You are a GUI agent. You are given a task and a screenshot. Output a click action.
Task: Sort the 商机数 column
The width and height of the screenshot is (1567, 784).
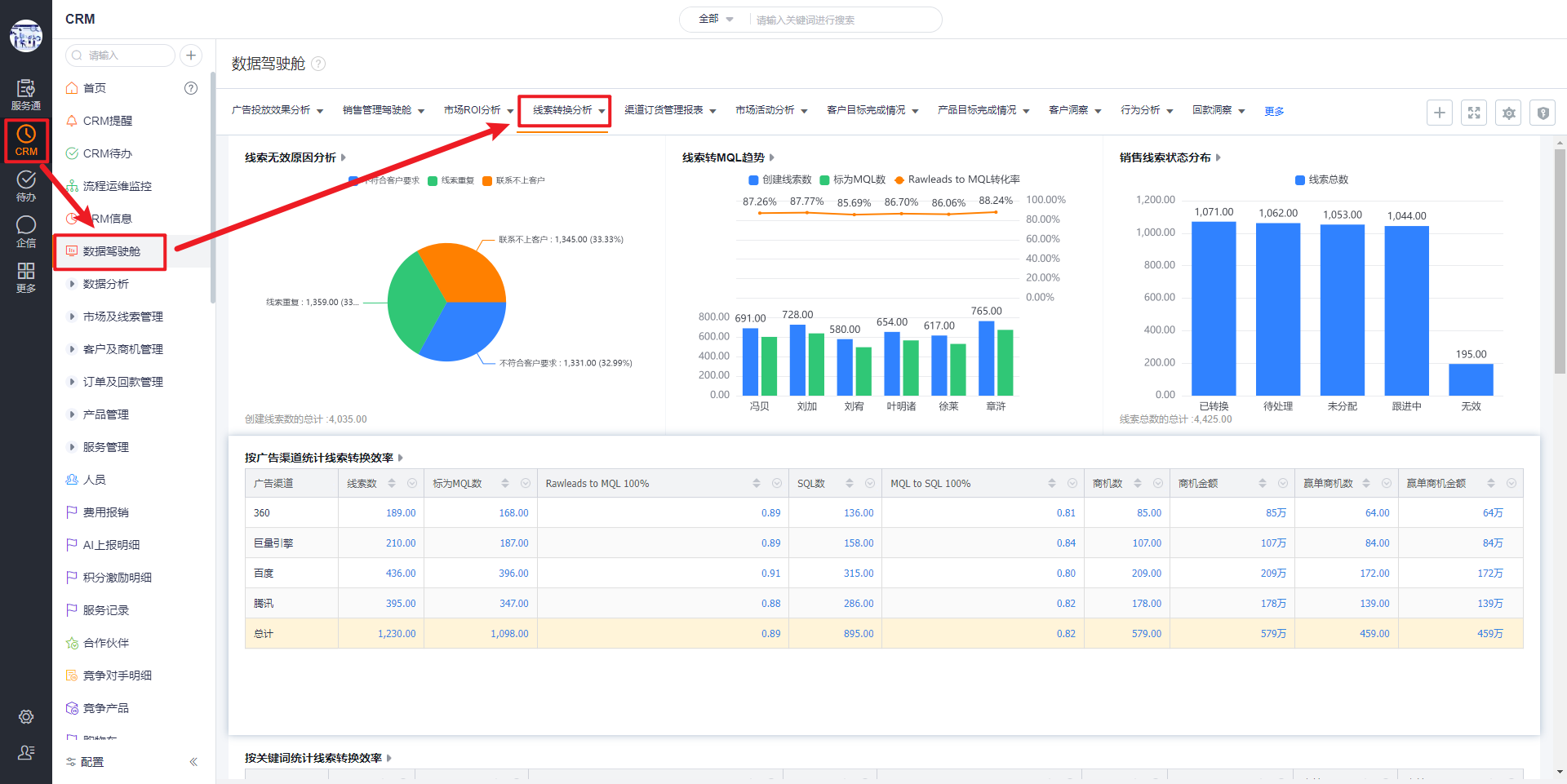[1138, 484]
